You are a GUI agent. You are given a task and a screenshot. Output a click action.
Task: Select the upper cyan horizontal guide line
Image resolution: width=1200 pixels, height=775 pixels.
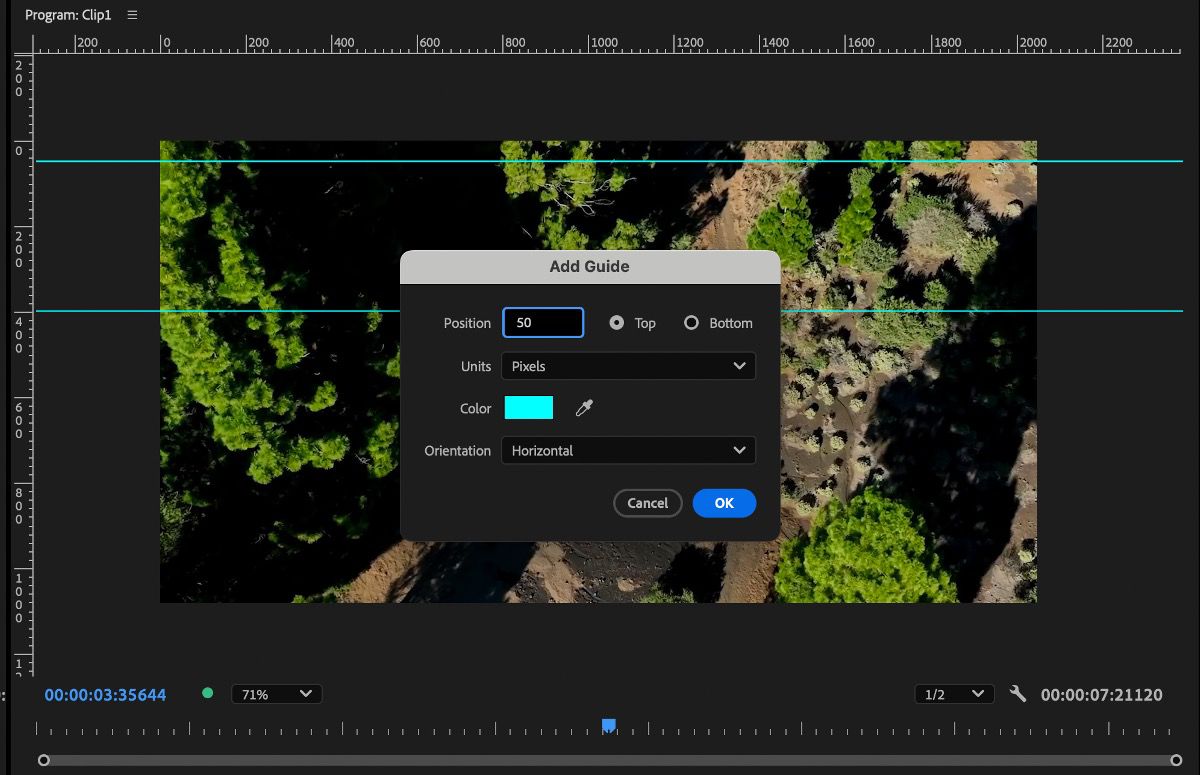pos(100,161)
